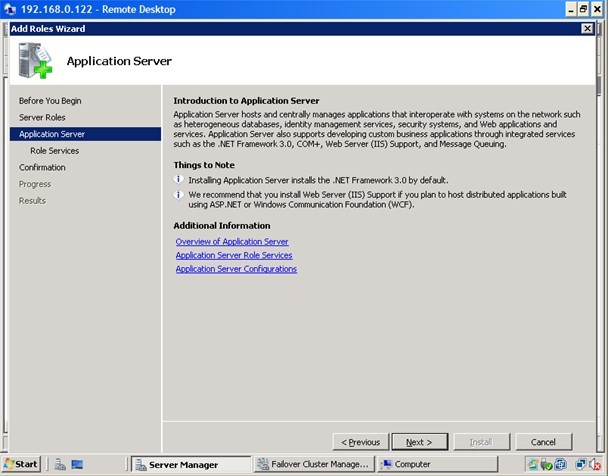This screenshot has height=476, width=608.
Task: Click Remote Desktop title bar icon
Action: click(x=10, y=9)
